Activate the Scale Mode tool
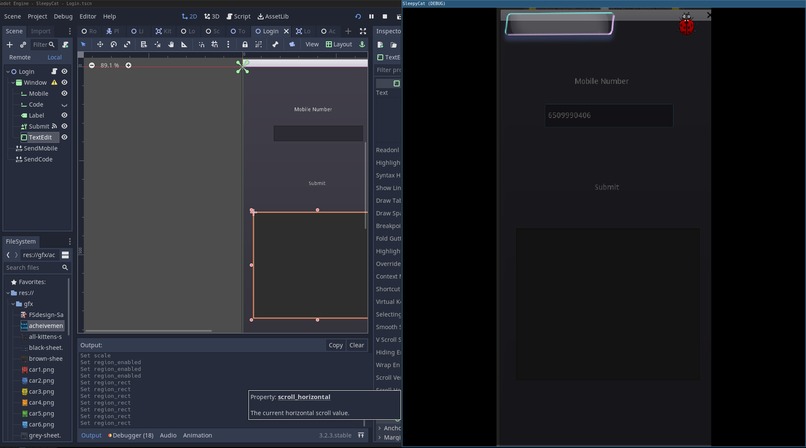 [127, 45]
